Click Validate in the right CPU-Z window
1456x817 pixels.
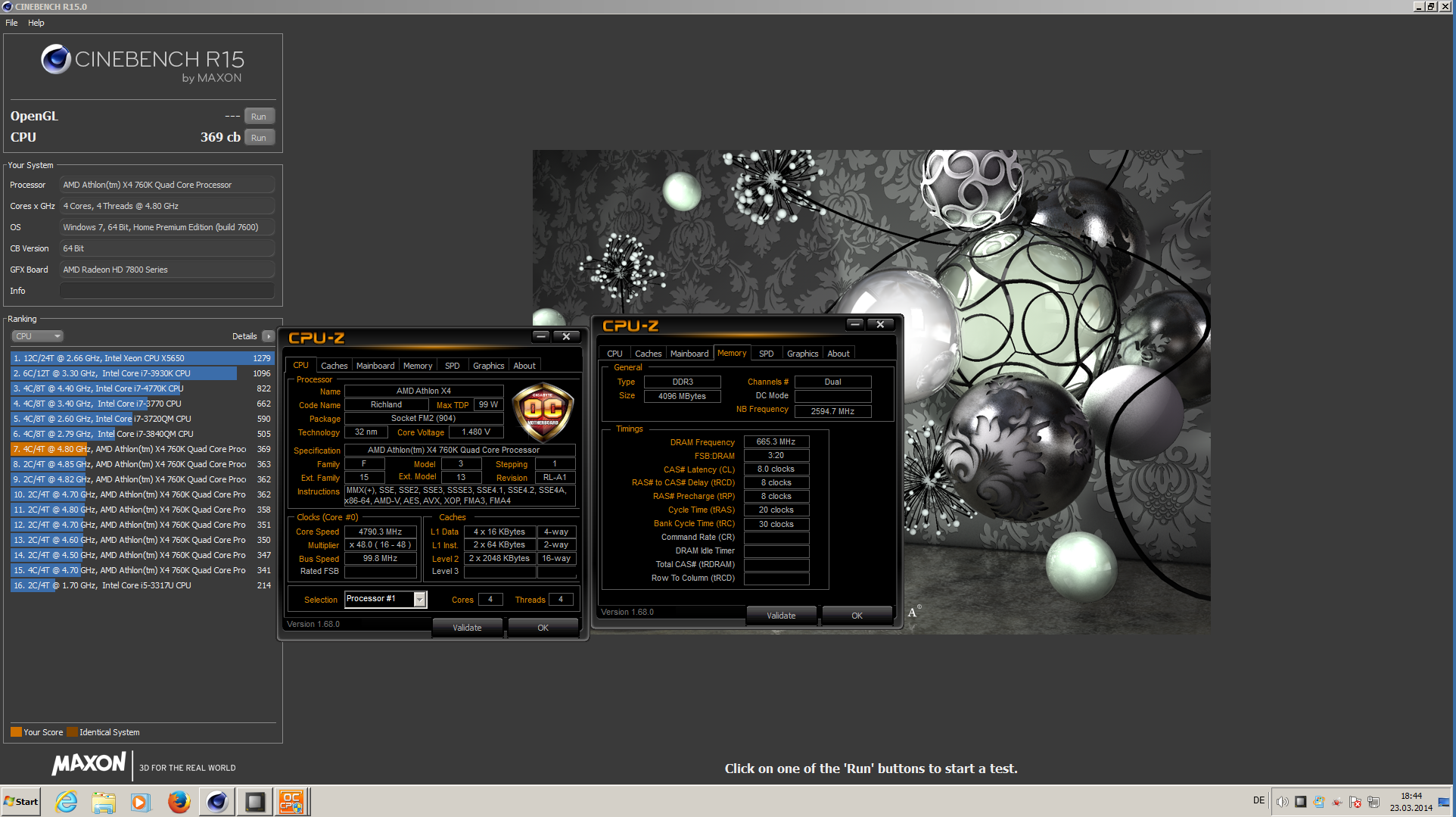[781, 616]
